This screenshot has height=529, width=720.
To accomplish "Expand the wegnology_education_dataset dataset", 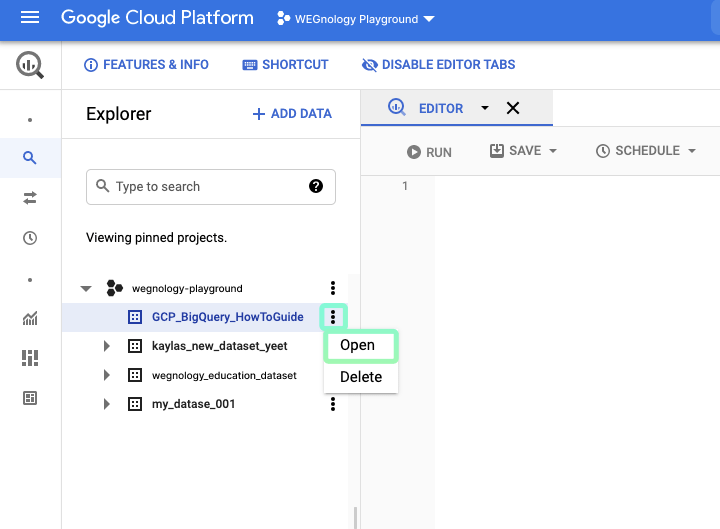I will (x=107, y=375).
